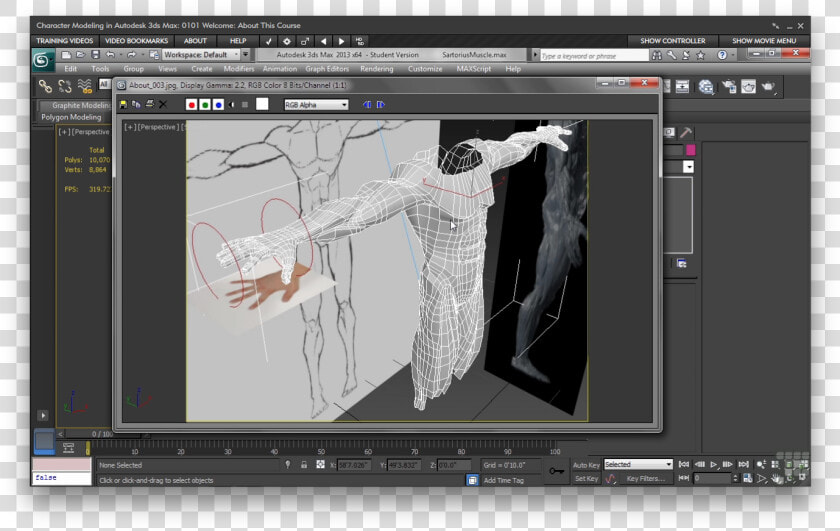Click the white color swatch in image viewer
Screen dimensions: 840x531
click(x=262, y=104)
